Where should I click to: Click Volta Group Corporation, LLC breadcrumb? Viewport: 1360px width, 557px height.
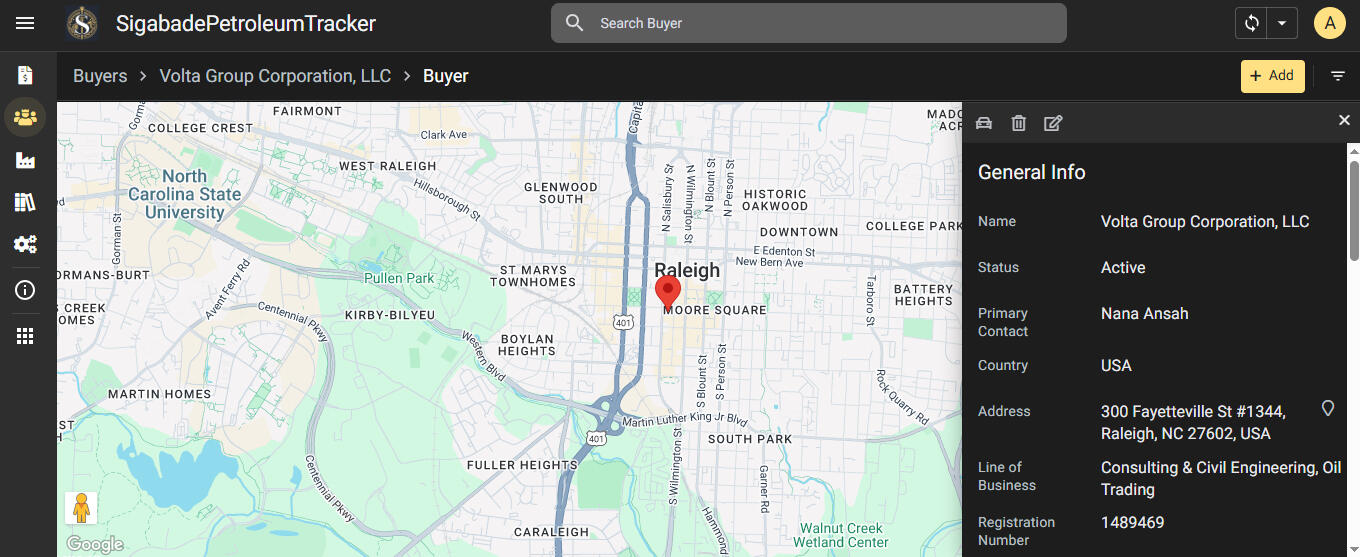pyautogui.click(x=275, y=76)
